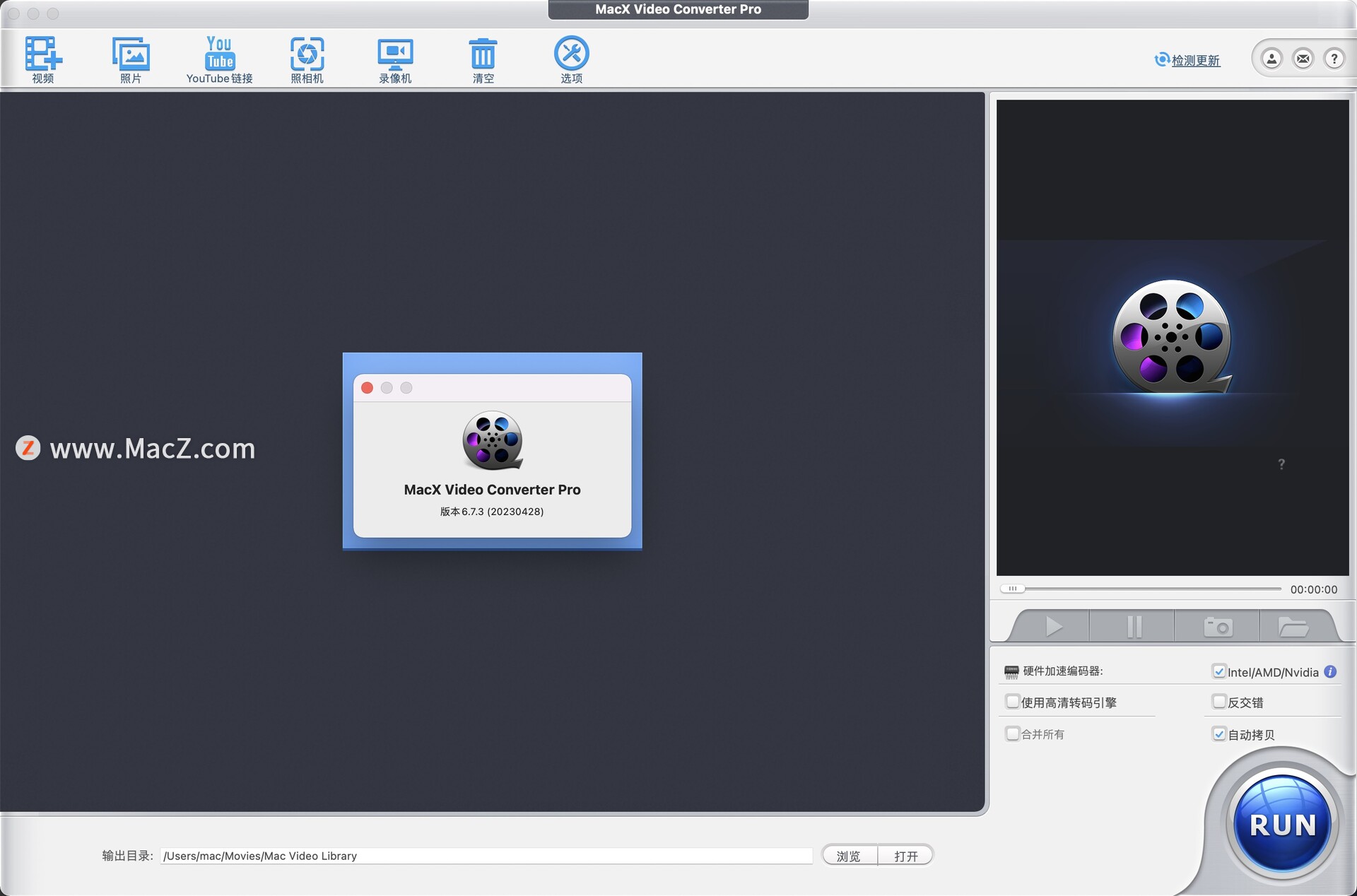Take a snapshot with the camera control

click(1217, 626)
